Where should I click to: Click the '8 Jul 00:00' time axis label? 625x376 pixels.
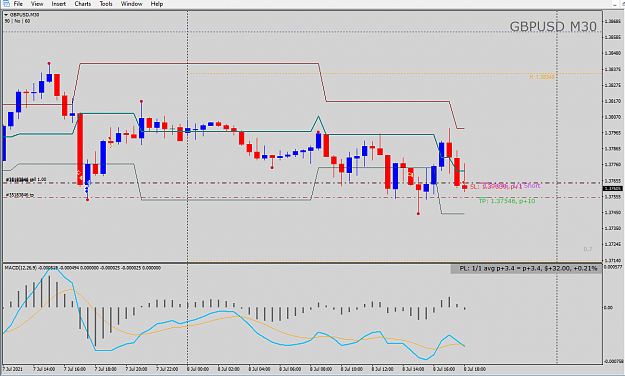point(198,369)
